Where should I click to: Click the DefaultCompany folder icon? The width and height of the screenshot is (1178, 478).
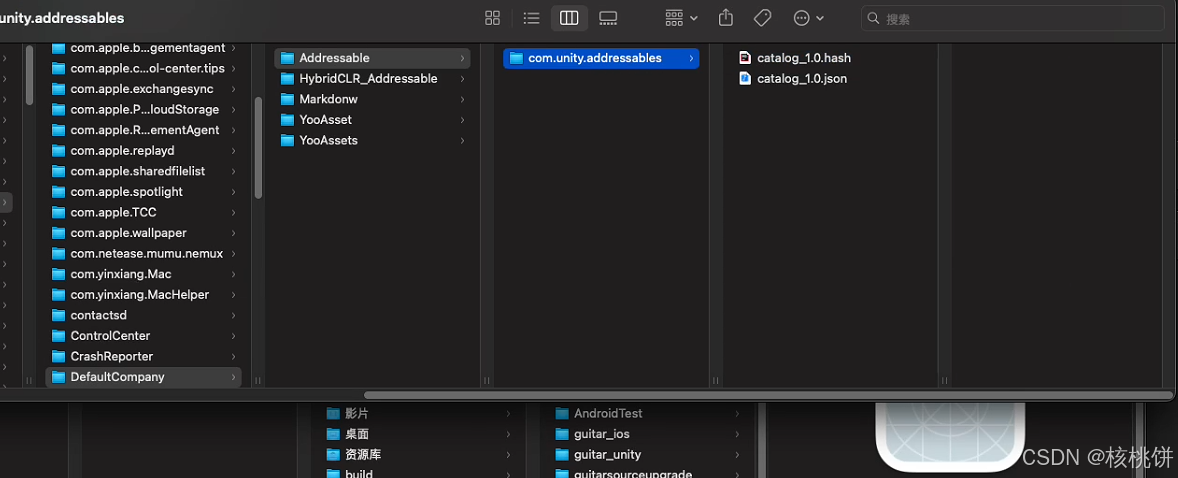[59, 377]
